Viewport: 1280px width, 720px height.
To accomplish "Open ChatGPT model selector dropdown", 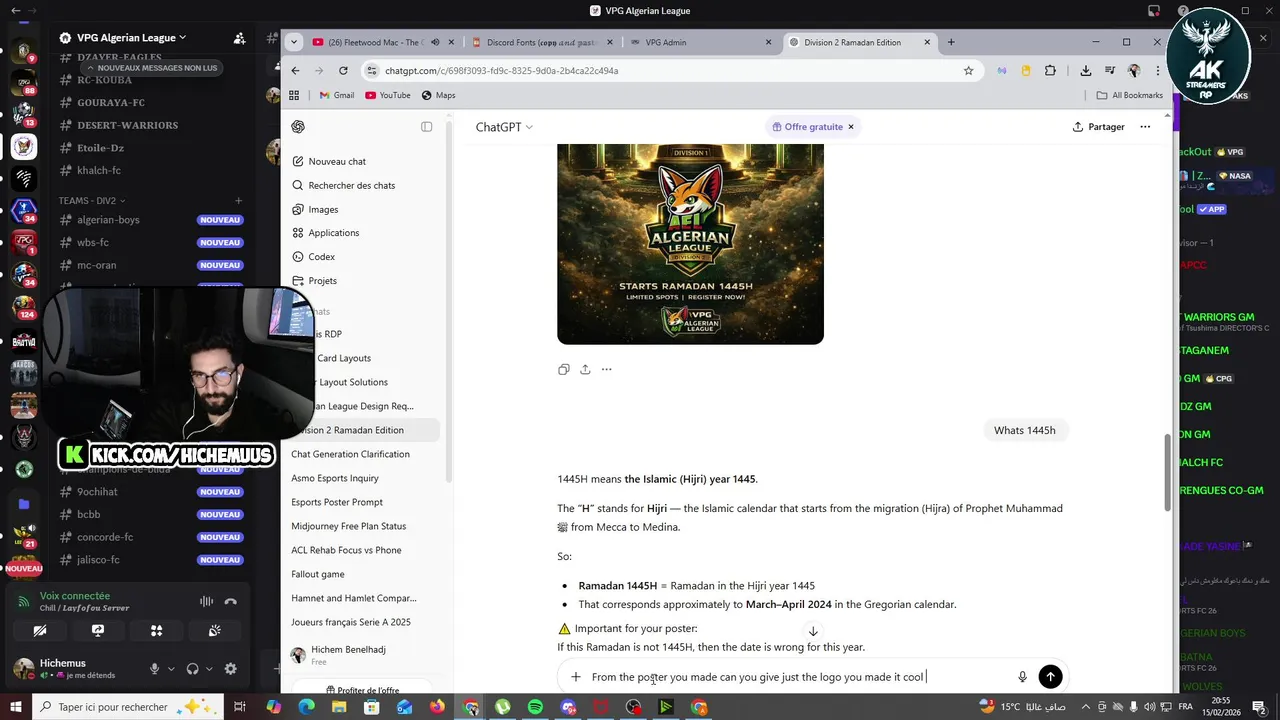I will (x=504, y=127).
